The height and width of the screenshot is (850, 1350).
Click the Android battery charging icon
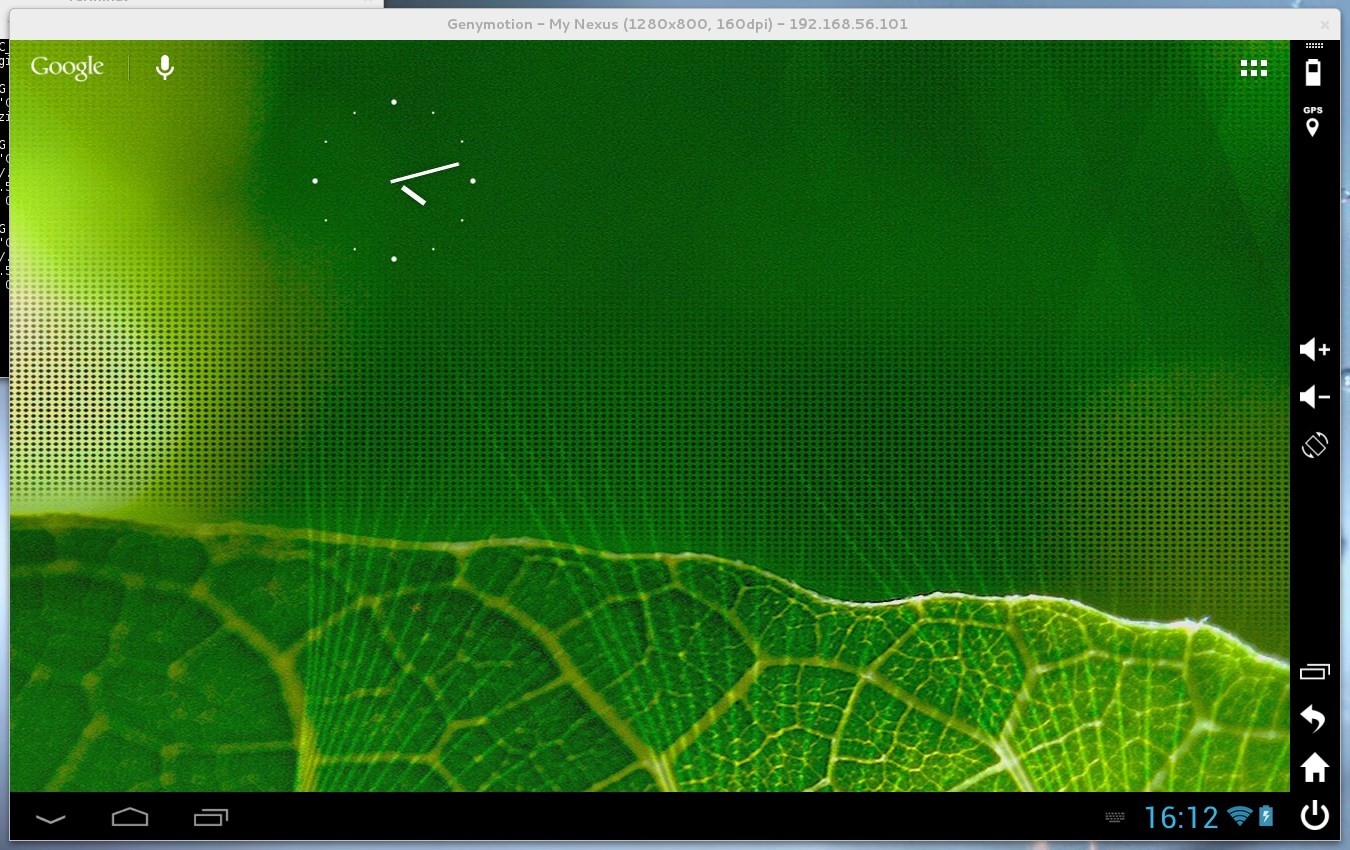tap(1266, 816)
